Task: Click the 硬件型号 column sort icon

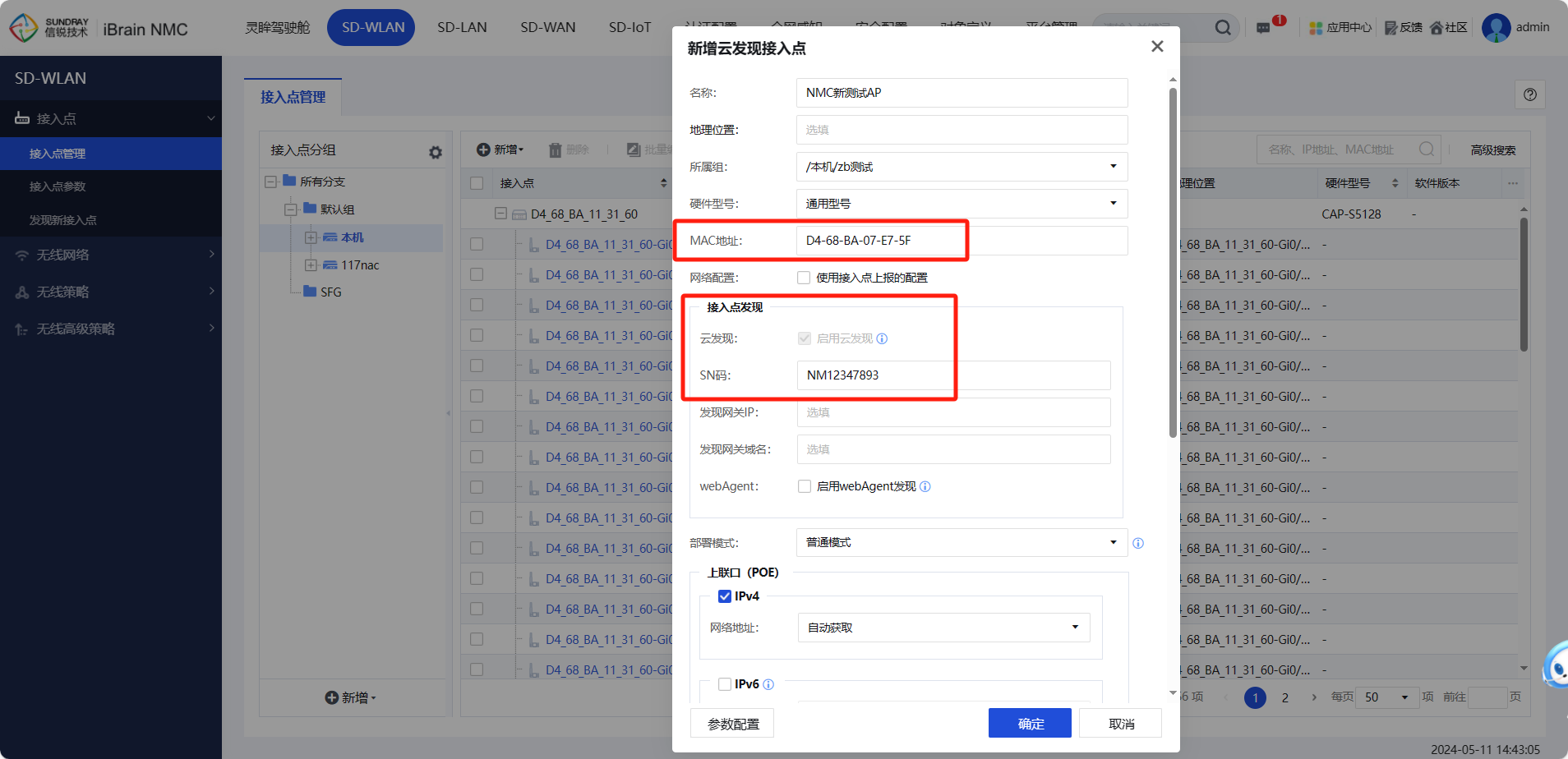Action: (x=1395, y=183)
